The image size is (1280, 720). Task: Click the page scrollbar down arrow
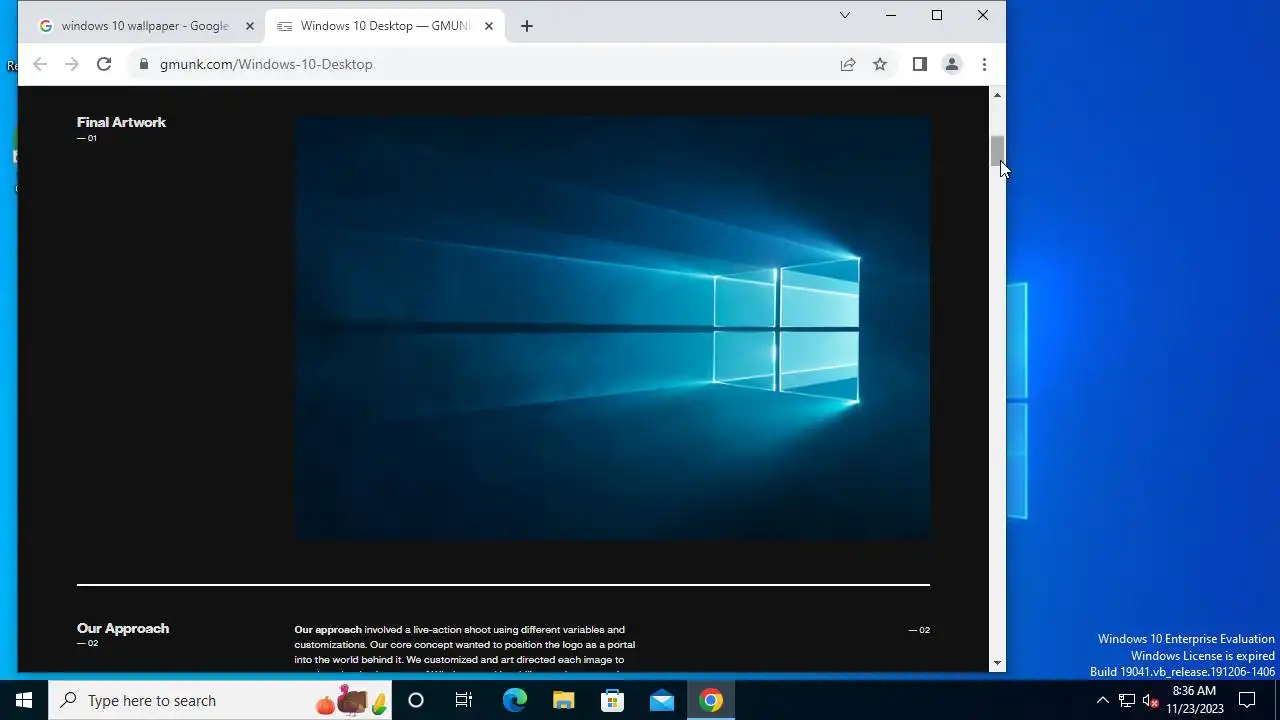(997, 663)
